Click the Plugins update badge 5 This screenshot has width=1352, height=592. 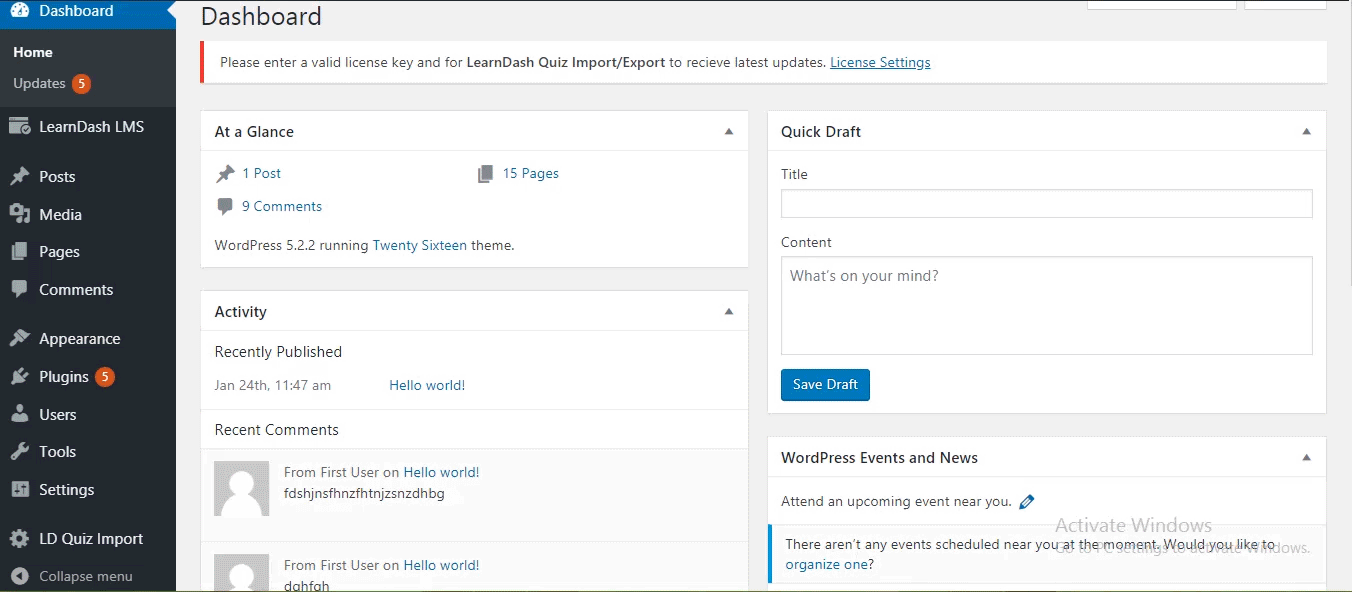(105, 377)
